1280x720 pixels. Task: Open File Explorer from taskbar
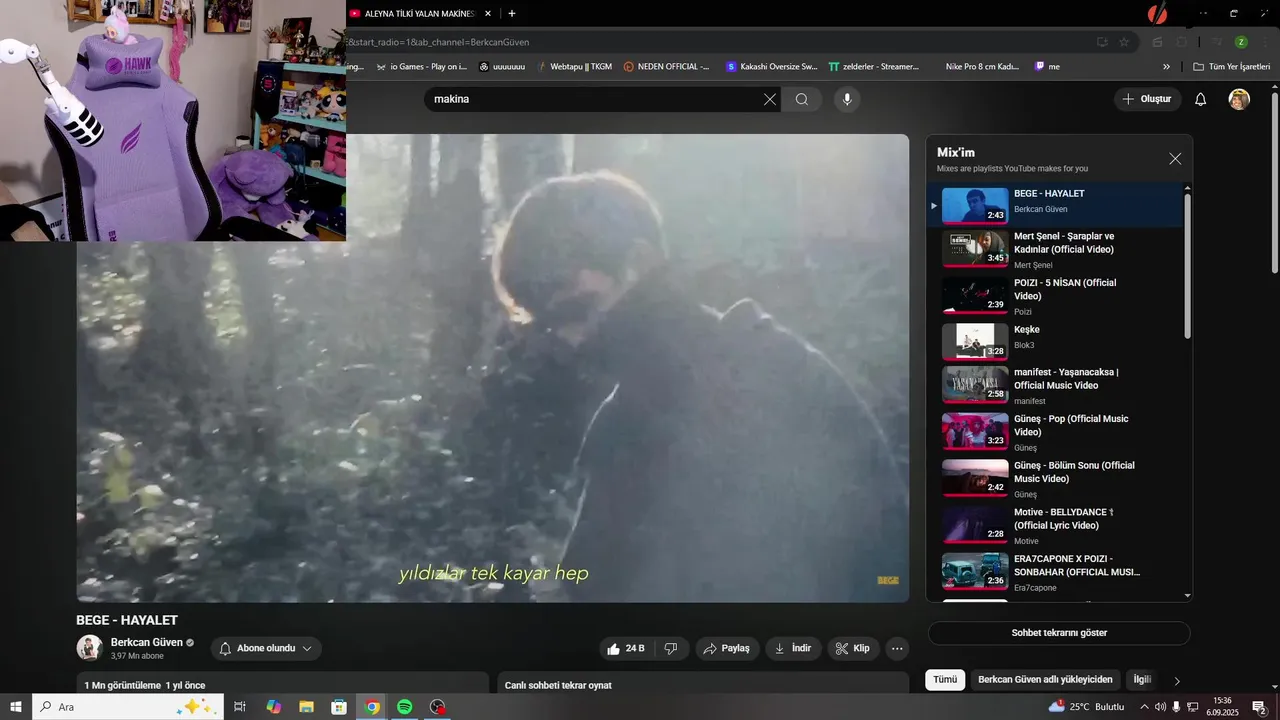(306, 707)
